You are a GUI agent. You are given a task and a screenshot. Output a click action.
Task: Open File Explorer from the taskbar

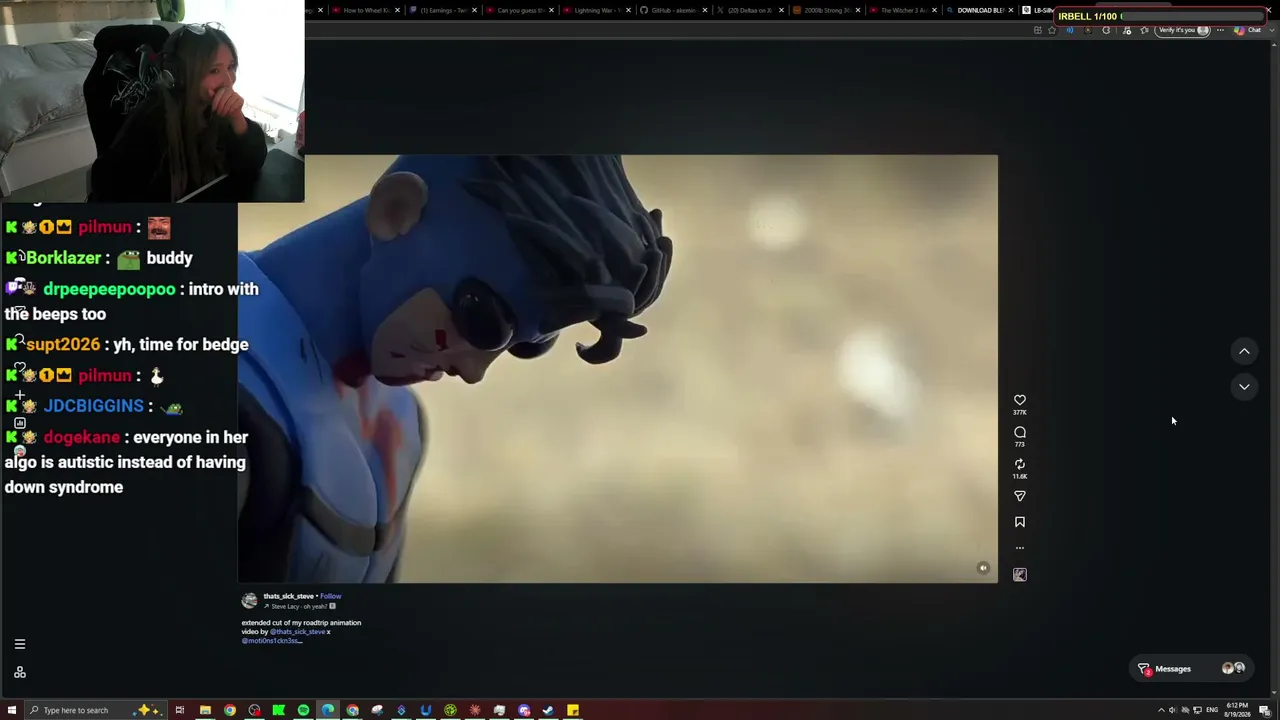point(205,710)
